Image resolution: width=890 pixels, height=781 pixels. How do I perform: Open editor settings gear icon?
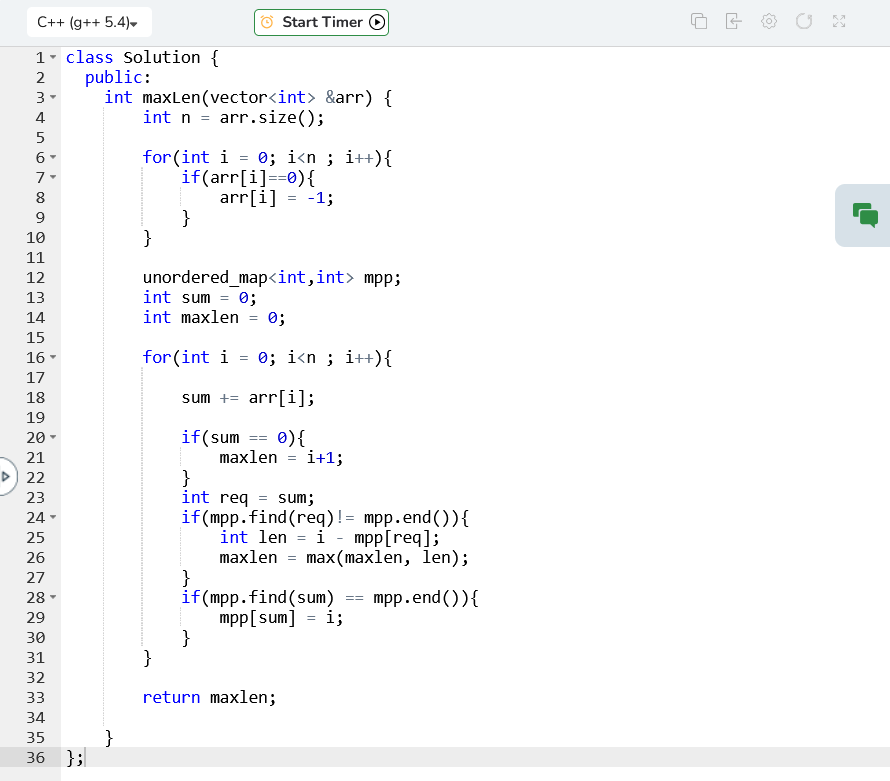tap(769, 22)
